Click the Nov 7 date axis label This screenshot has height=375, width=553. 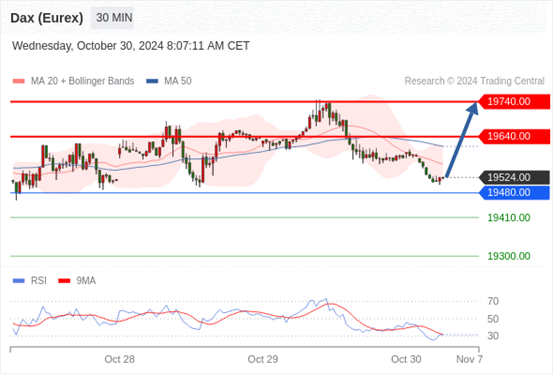tap(469, 359)
